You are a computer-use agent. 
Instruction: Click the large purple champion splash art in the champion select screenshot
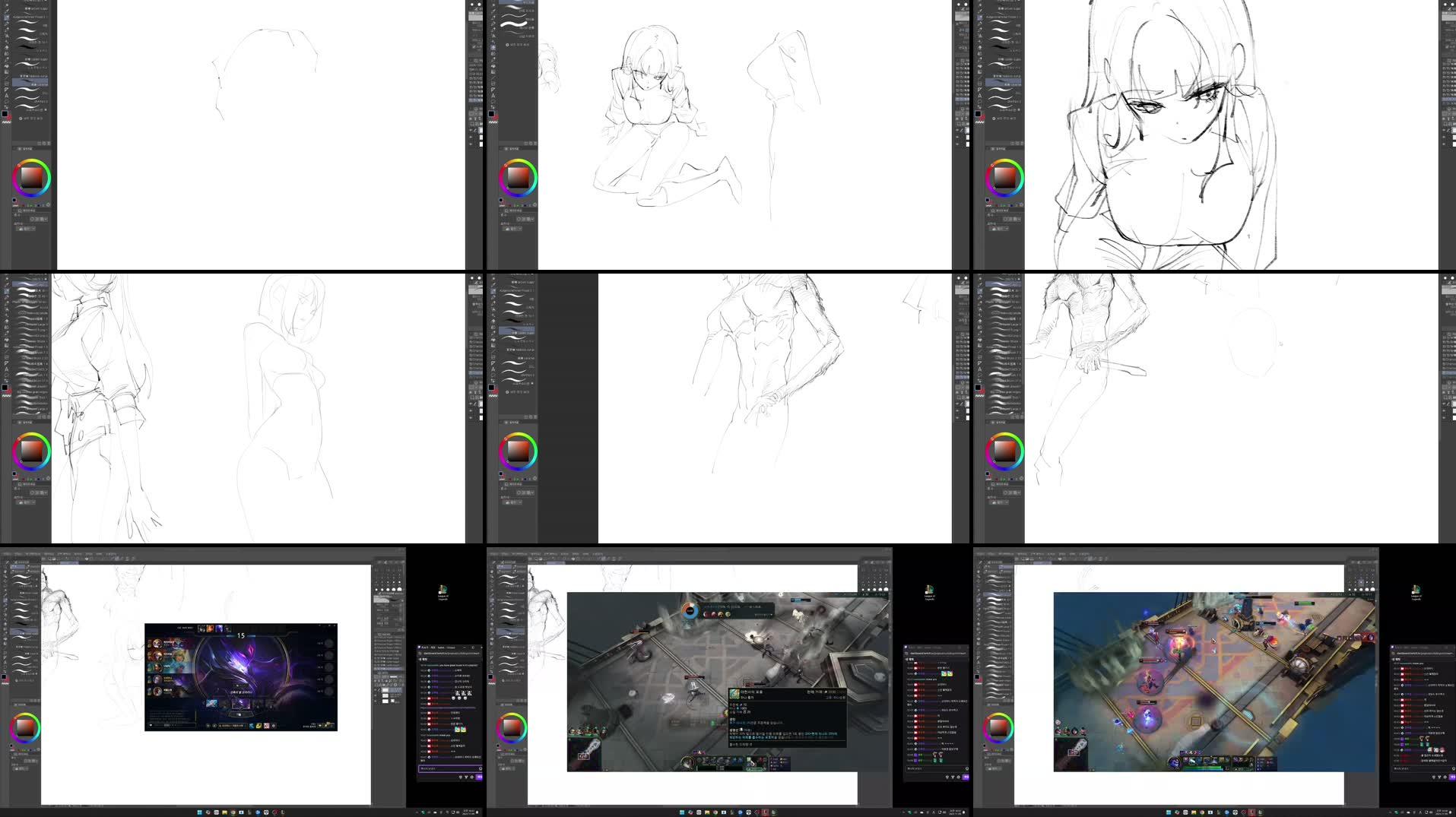[x=242, y=667]
